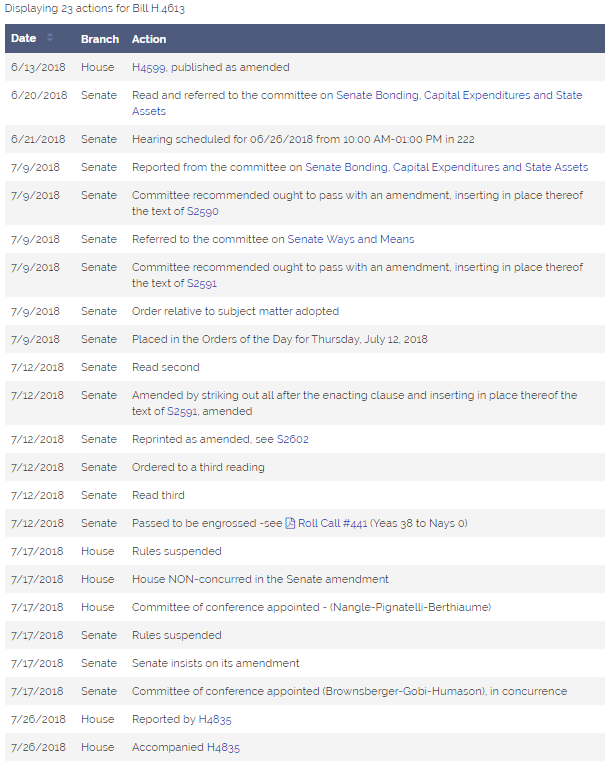The width and height of the screenshot is (614, 773).
Task: Open the S2602 reprinted bill link
Action: [292, 440]
